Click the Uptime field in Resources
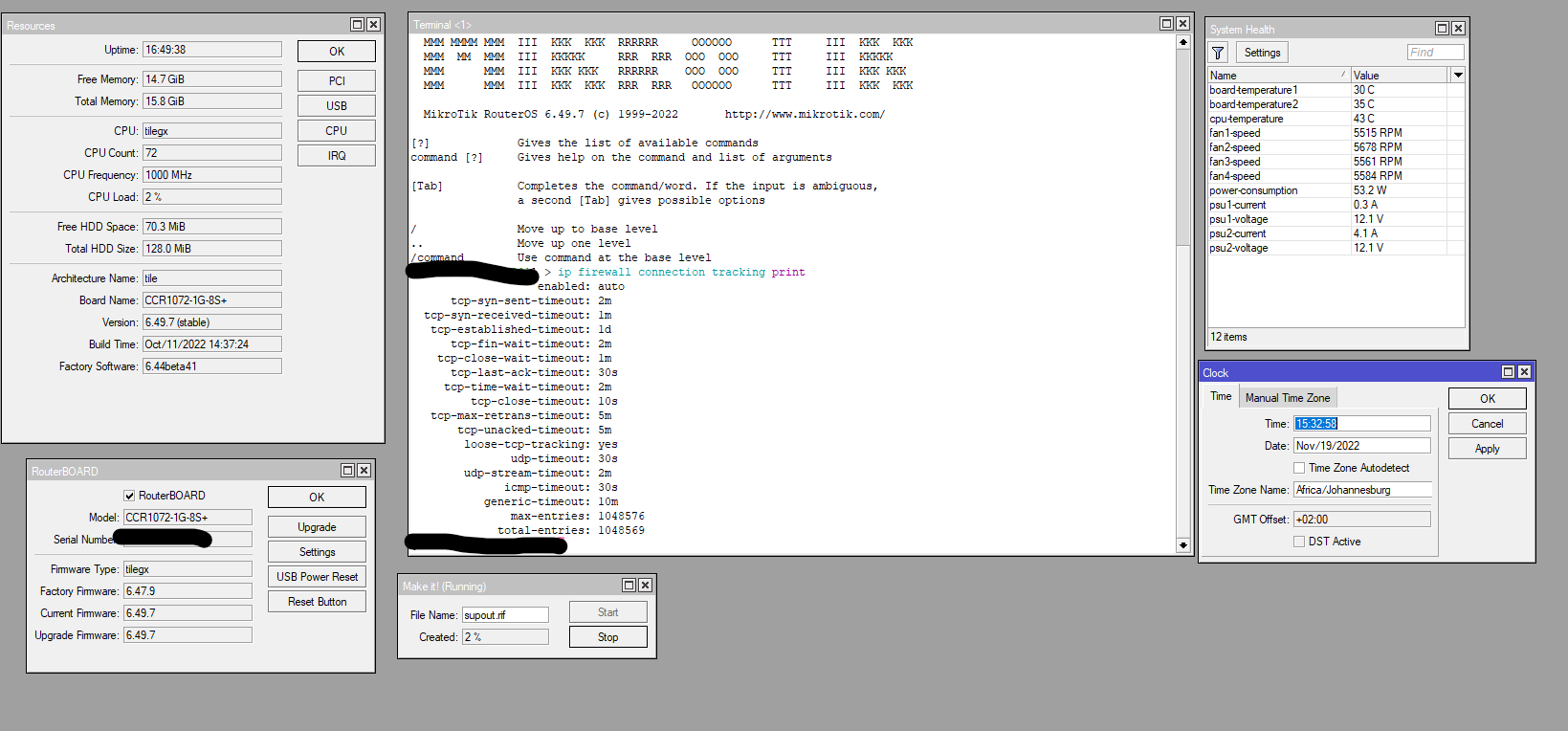 tap(212, 50)
